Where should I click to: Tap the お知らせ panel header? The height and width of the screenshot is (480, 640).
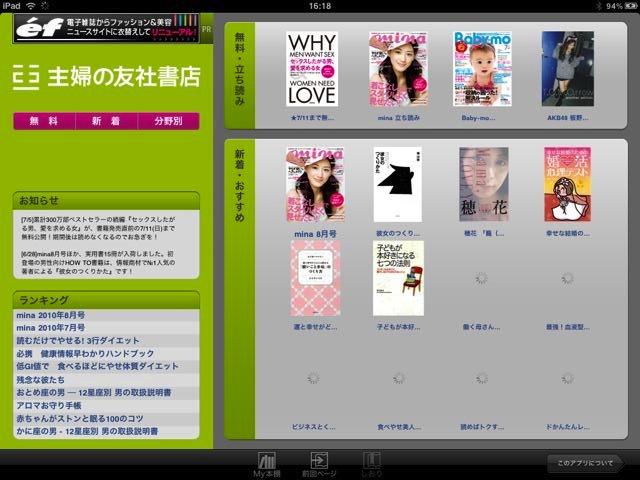[106, 200]
